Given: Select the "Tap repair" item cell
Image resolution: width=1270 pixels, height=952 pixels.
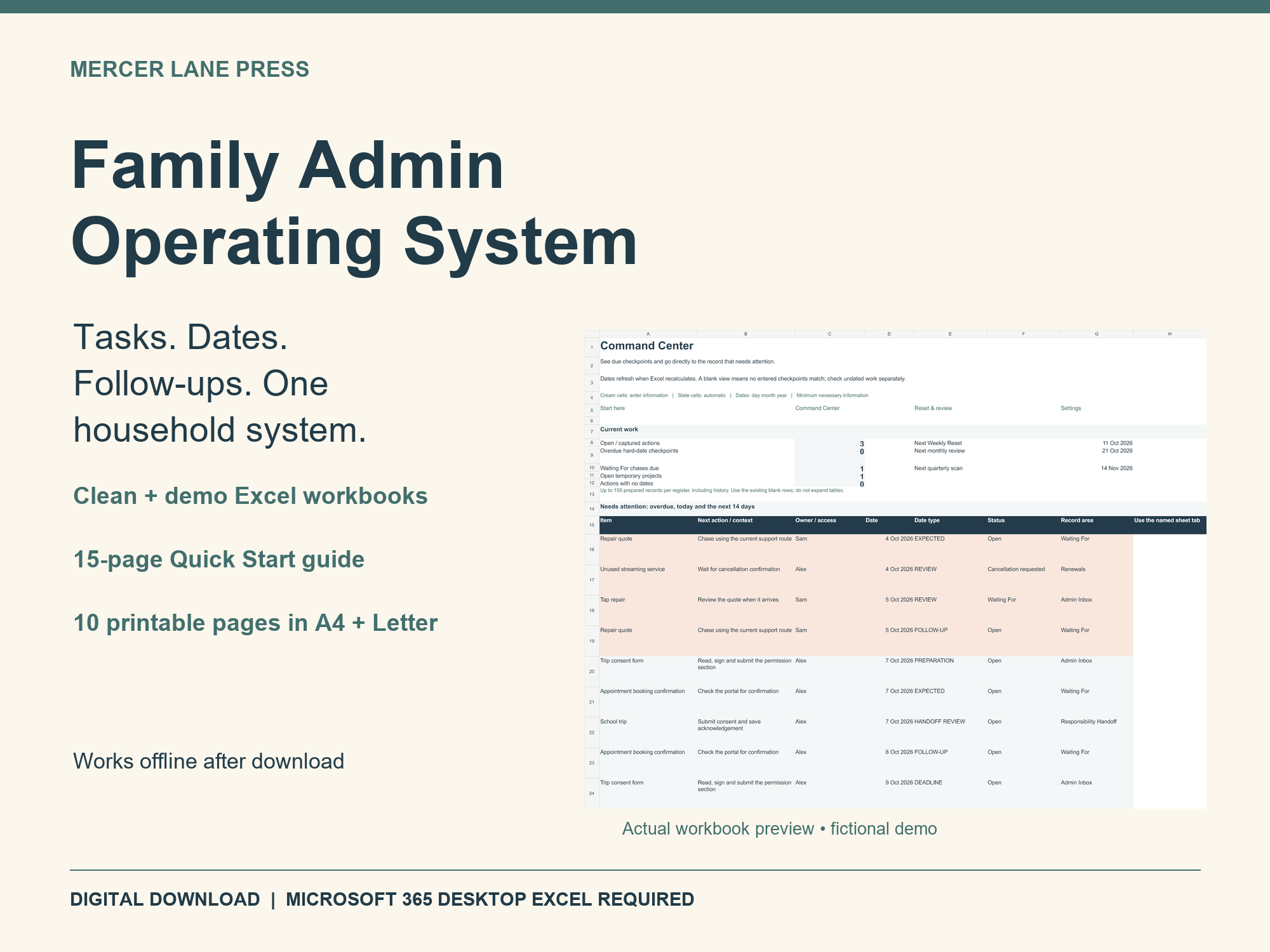Looking at the screenshot, I should [612, 600].
